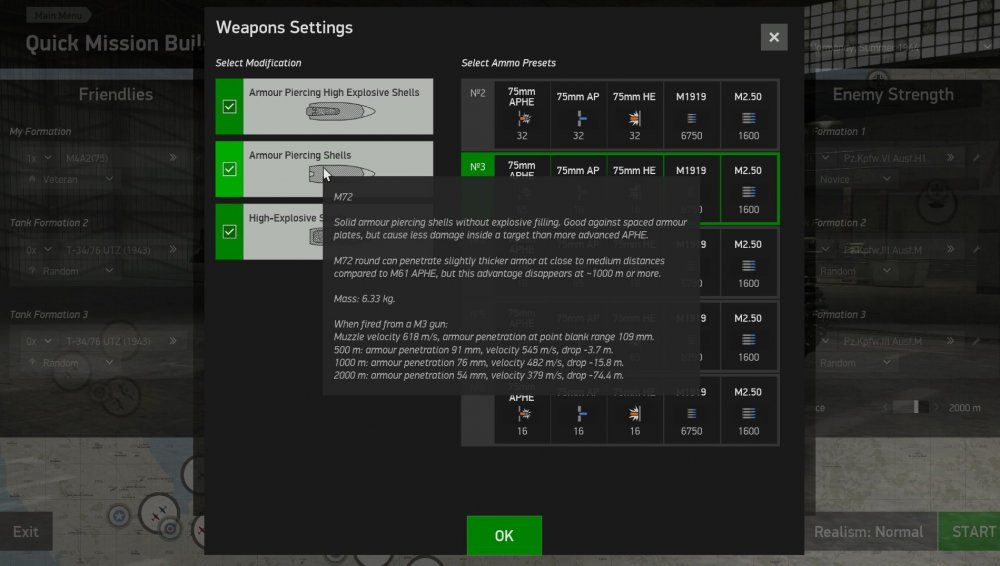Click M1919 label in preset №3
Screen dimensions: 1000x566
pyautogui.click(x=691, y=170)
